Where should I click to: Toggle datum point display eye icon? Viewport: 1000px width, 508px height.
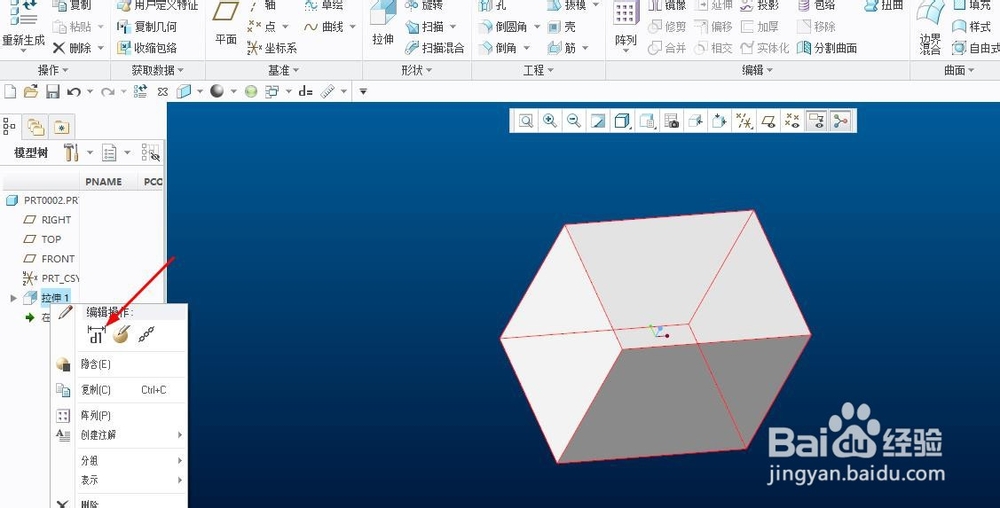click(x=792, y=121)
